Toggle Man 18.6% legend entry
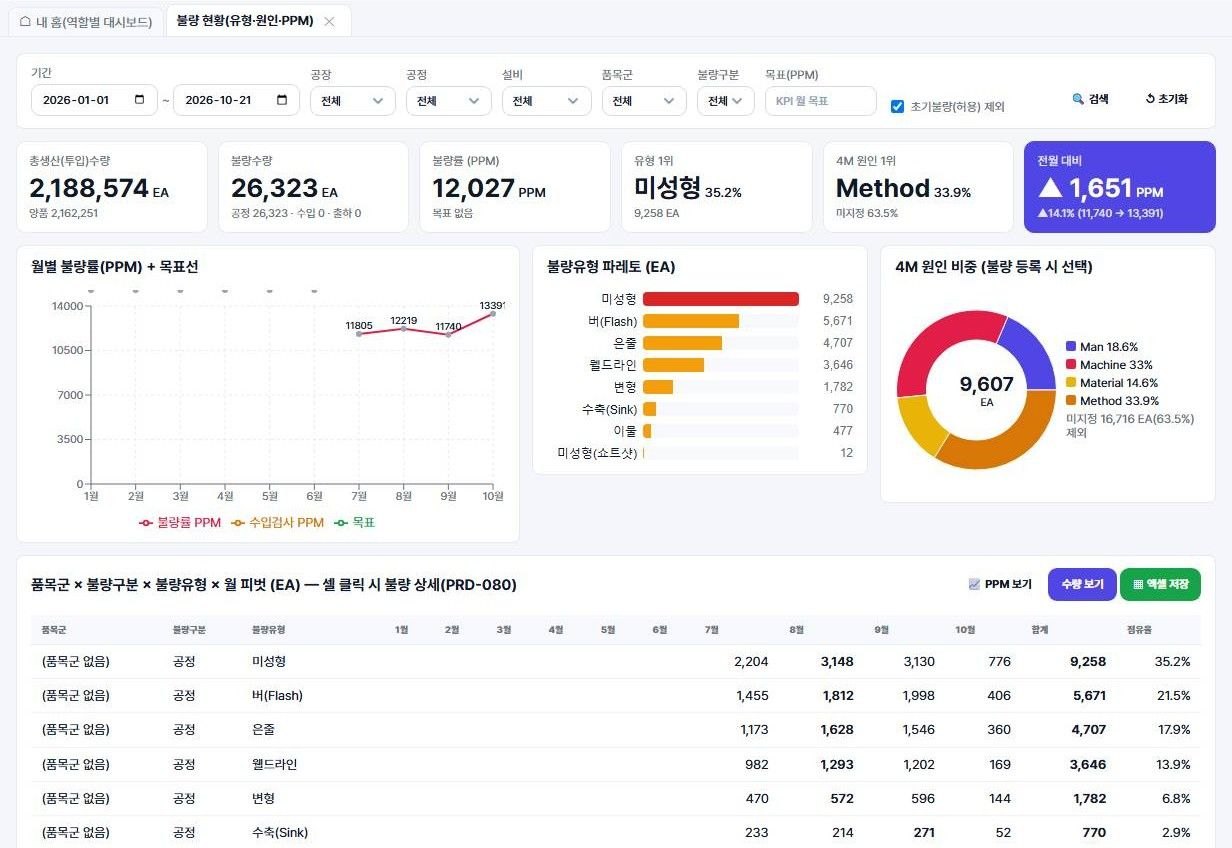 [1102, 347]
